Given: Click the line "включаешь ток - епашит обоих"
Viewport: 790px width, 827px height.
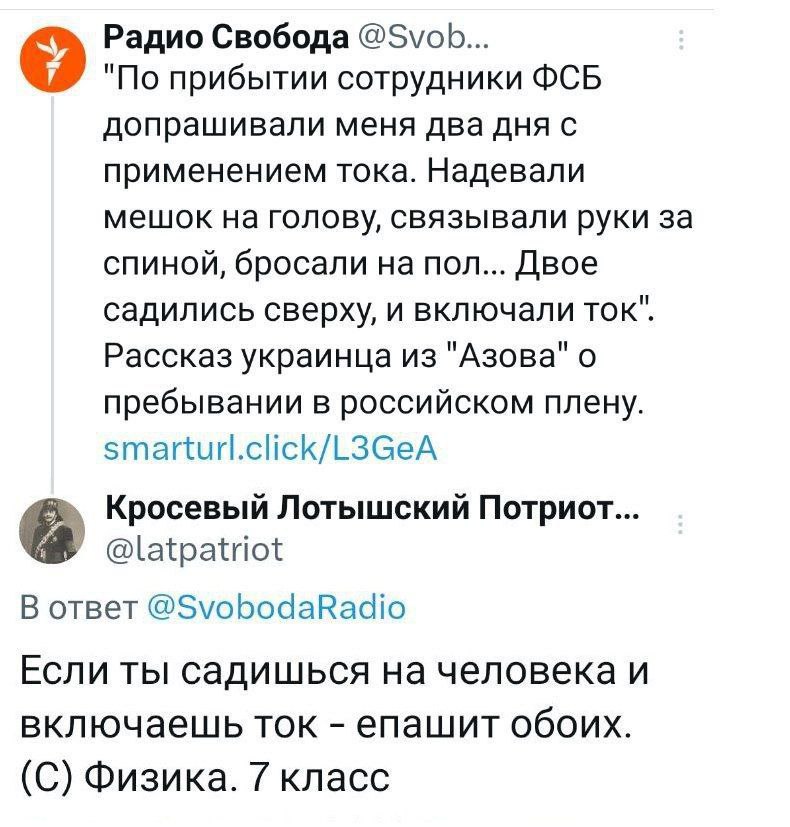Looking at the screenshot, I should click(326, 723).
